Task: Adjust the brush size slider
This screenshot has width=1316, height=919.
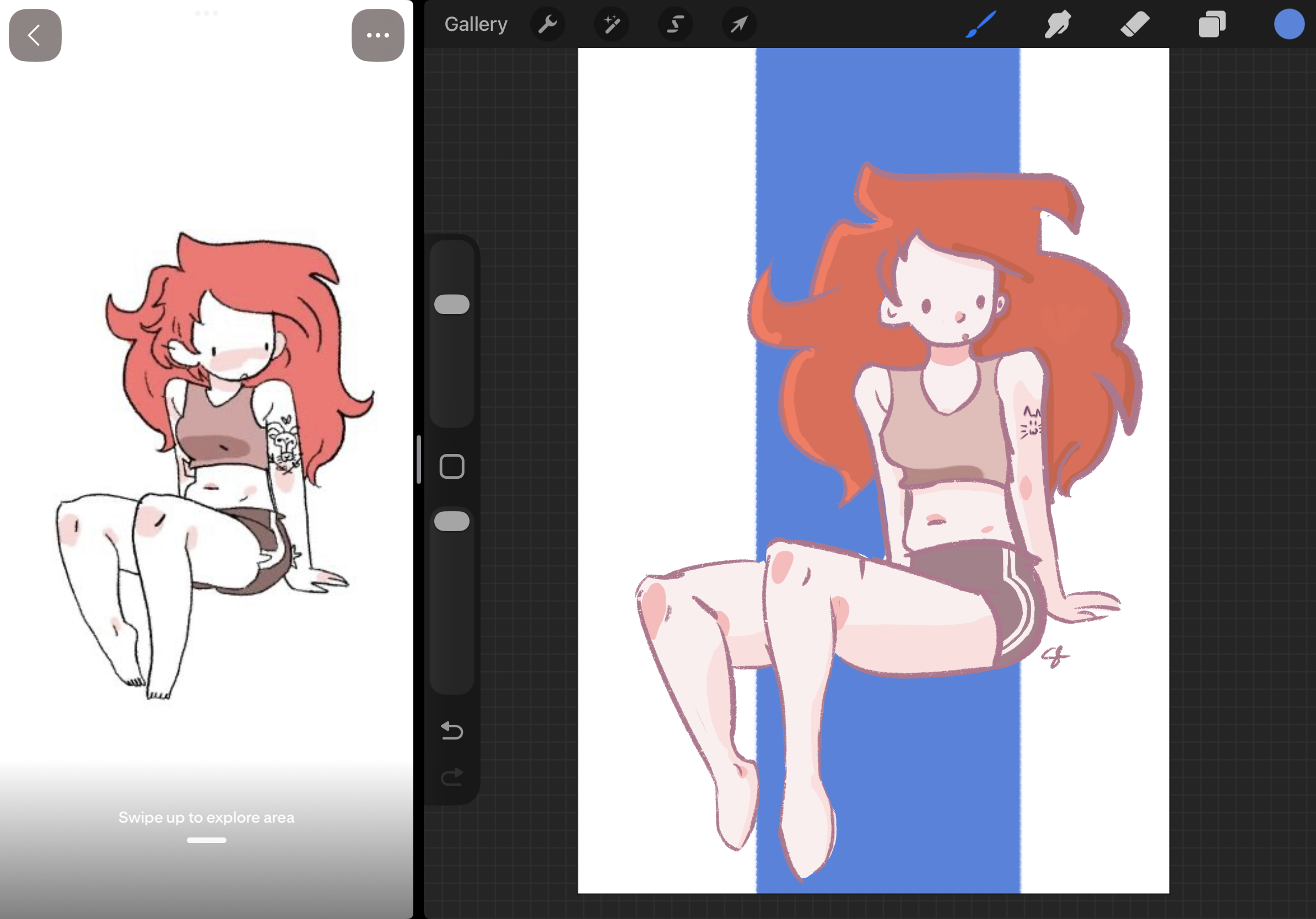Action: (x=452, y=304)
